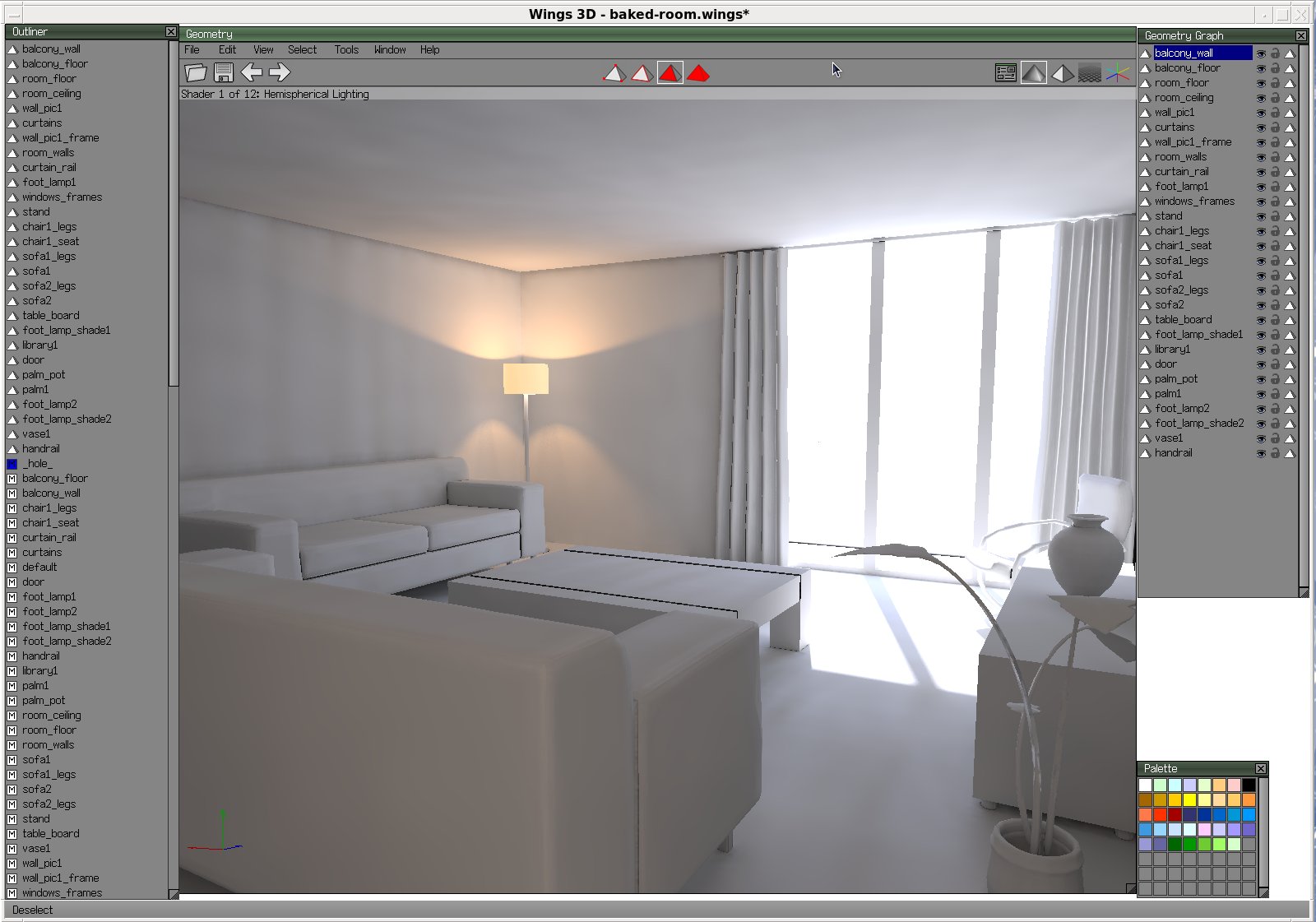Open the Tools menu

click(346, 50)
